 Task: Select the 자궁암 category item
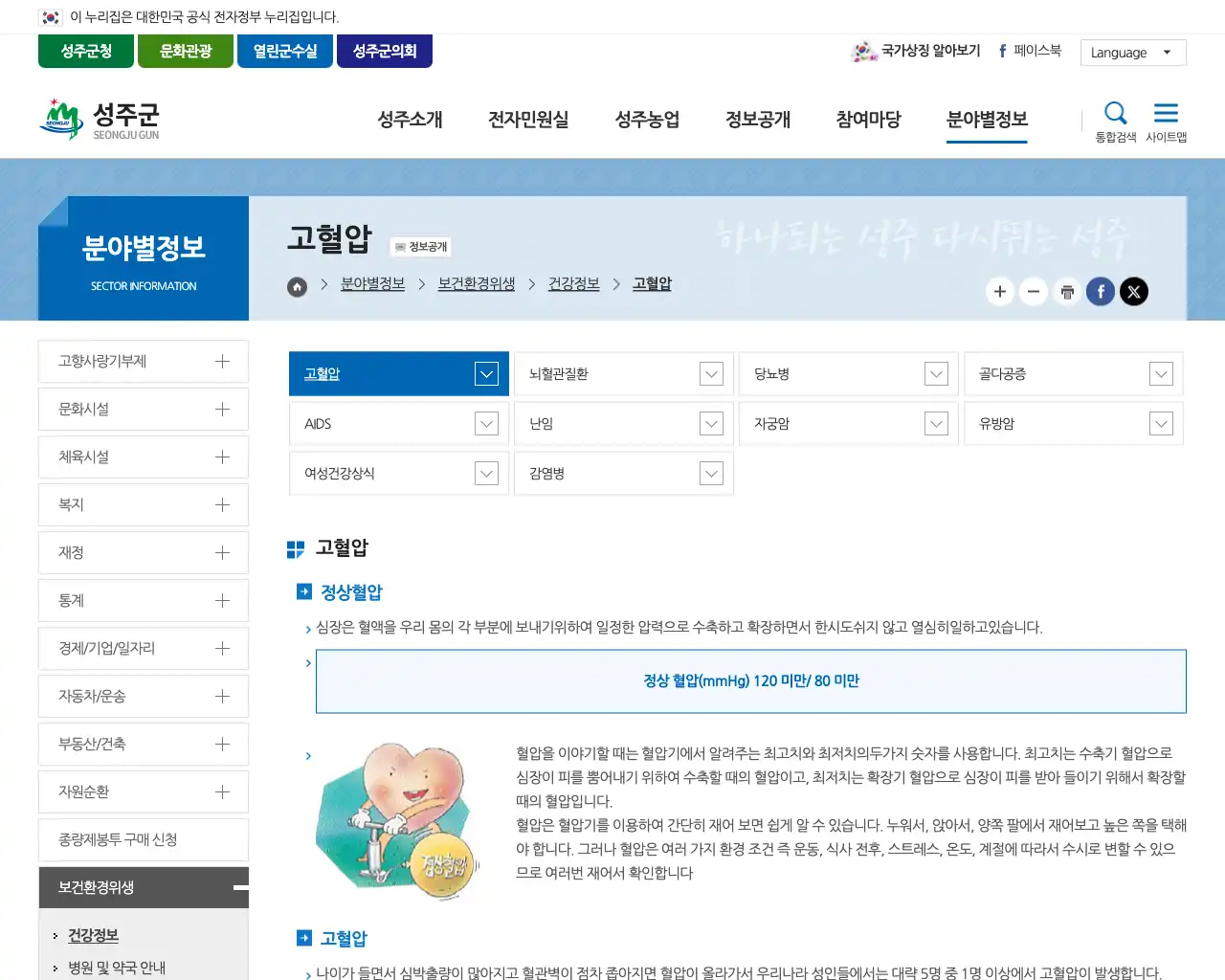coord(849,424)
